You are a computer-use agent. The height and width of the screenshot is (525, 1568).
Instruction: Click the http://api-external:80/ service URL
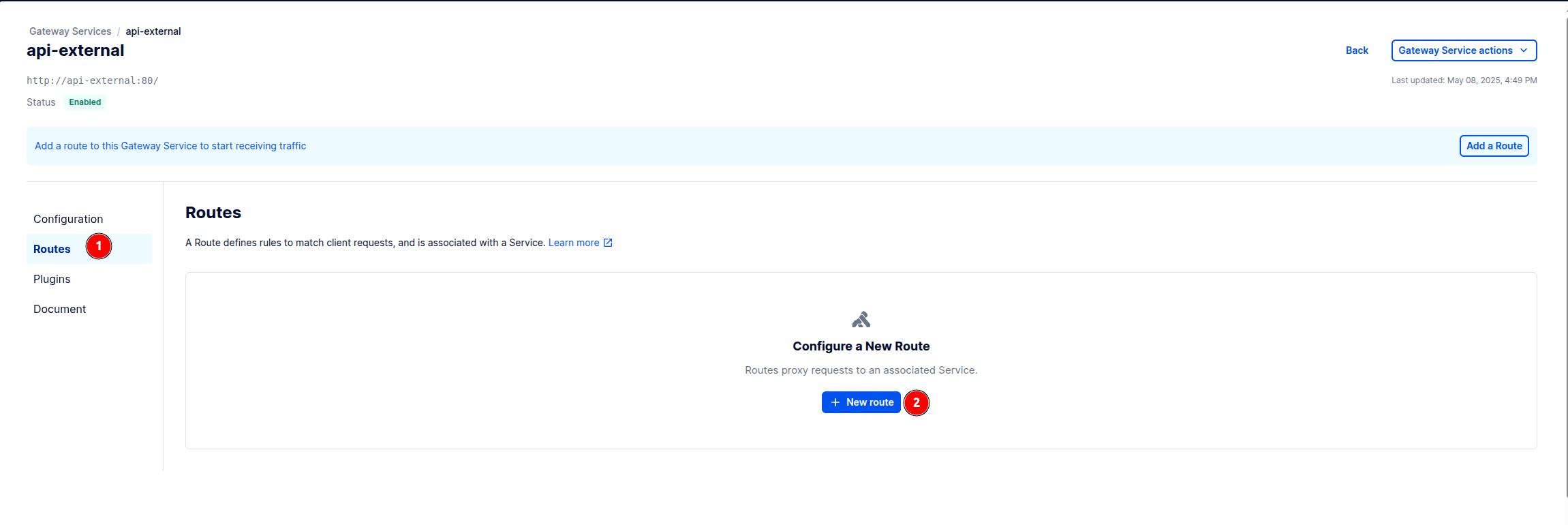(x=93, y=80)
